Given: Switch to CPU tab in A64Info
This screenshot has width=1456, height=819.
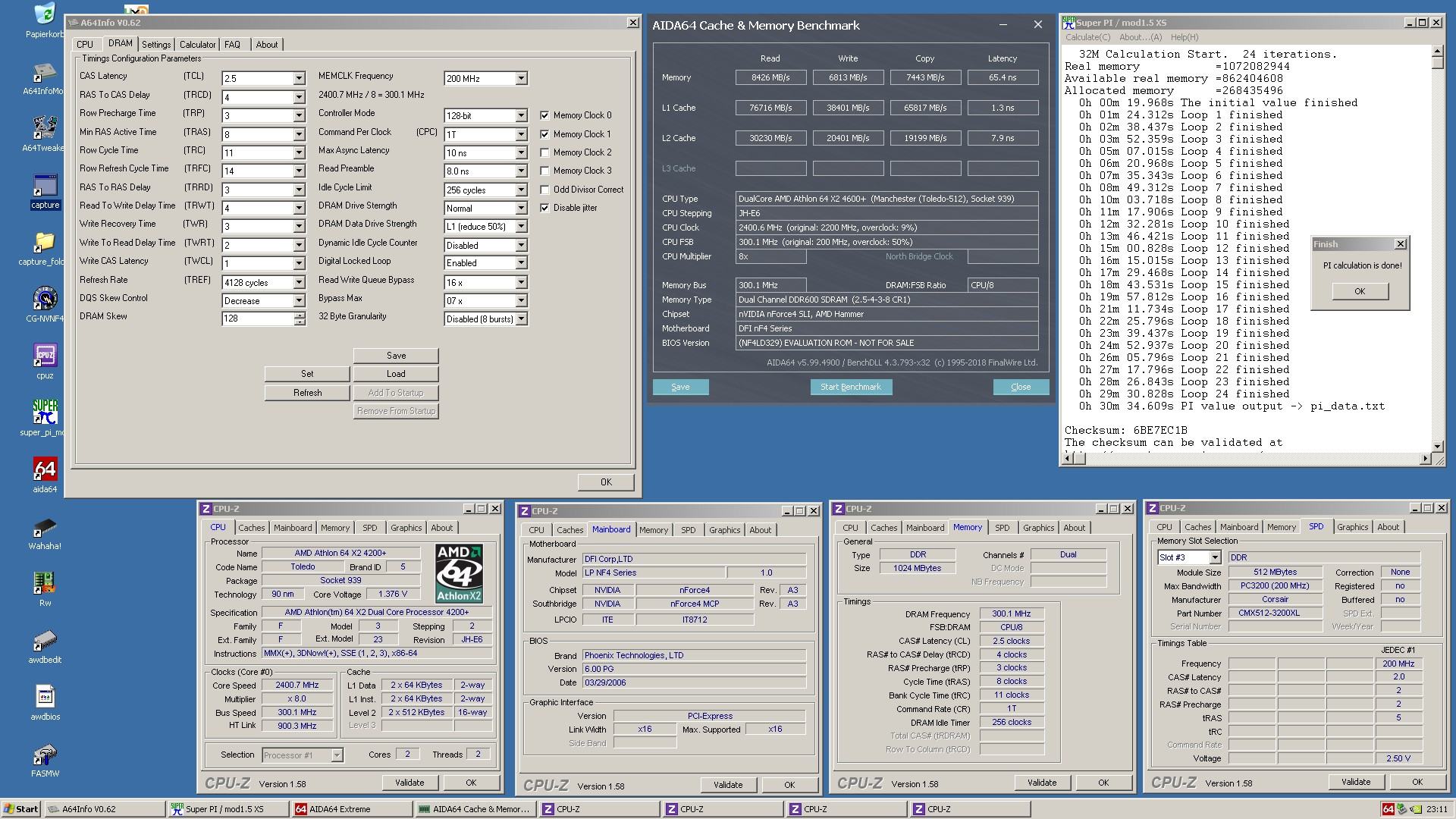Looking at the screenshot, I should pos(85,45).
